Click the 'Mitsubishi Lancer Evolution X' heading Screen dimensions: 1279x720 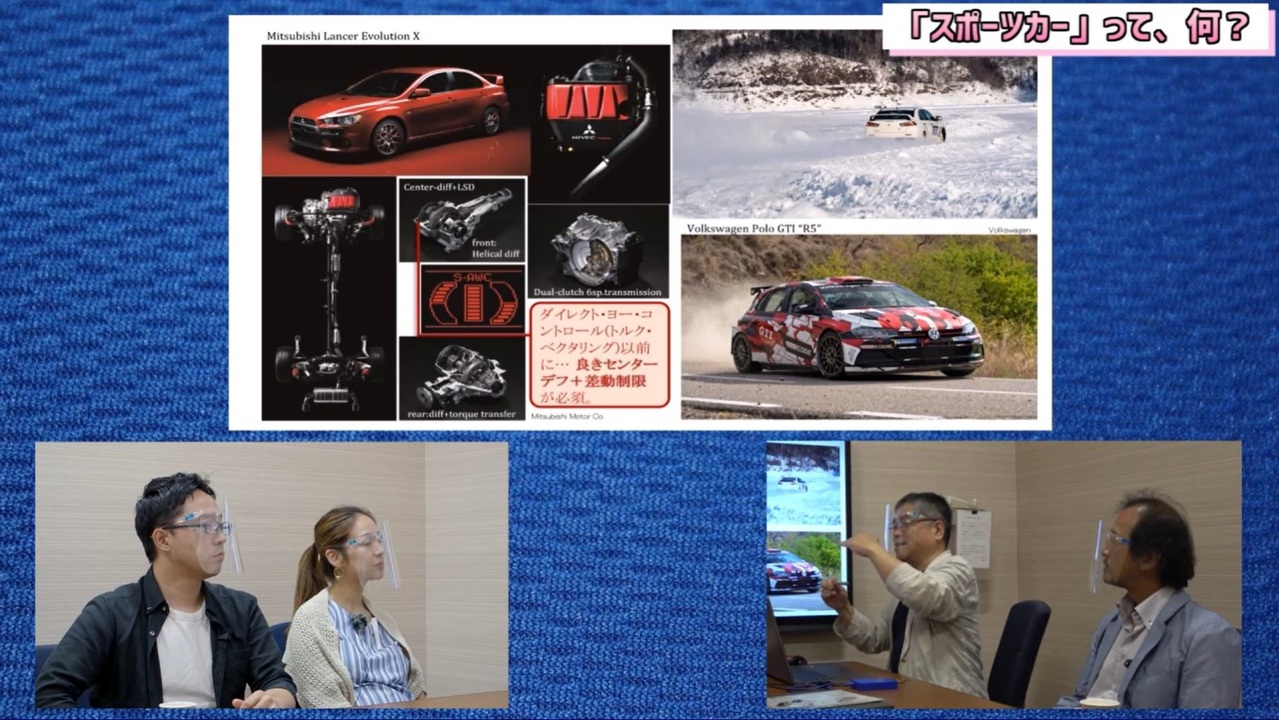[x=343, y=36]
